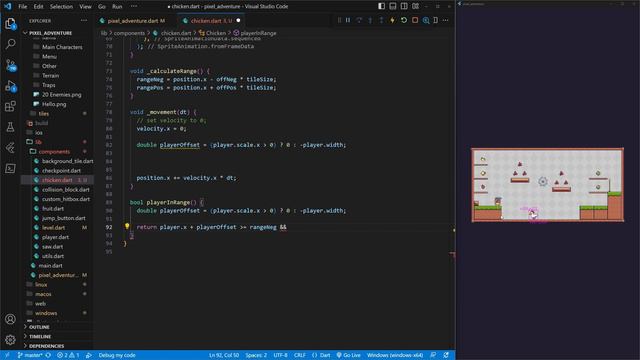Collapse the PIXEL_ADVENTURE root folder
The image size is (640, 360).
click(51, 33)
